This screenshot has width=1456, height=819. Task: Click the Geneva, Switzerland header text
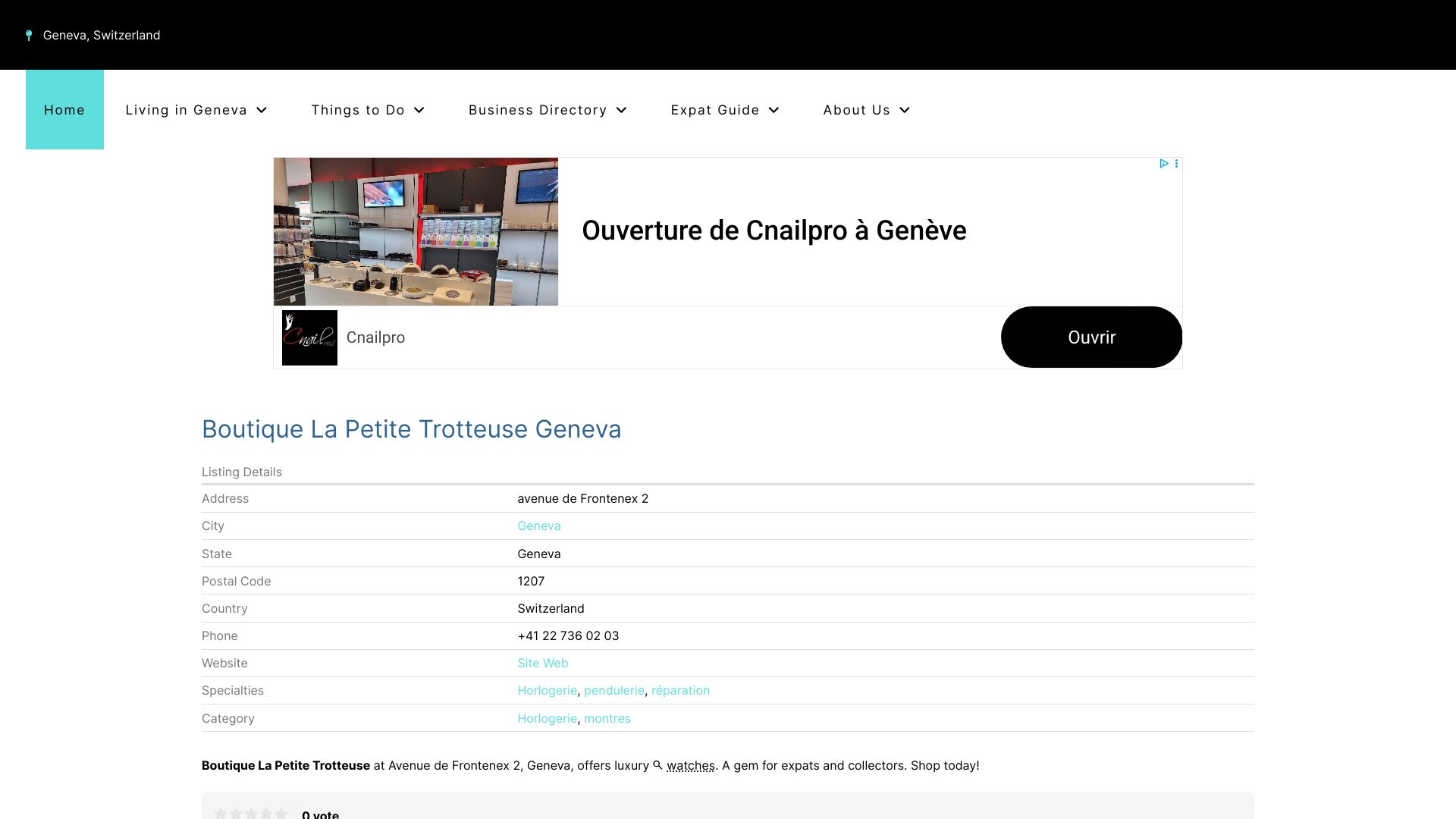coord(101,35)
